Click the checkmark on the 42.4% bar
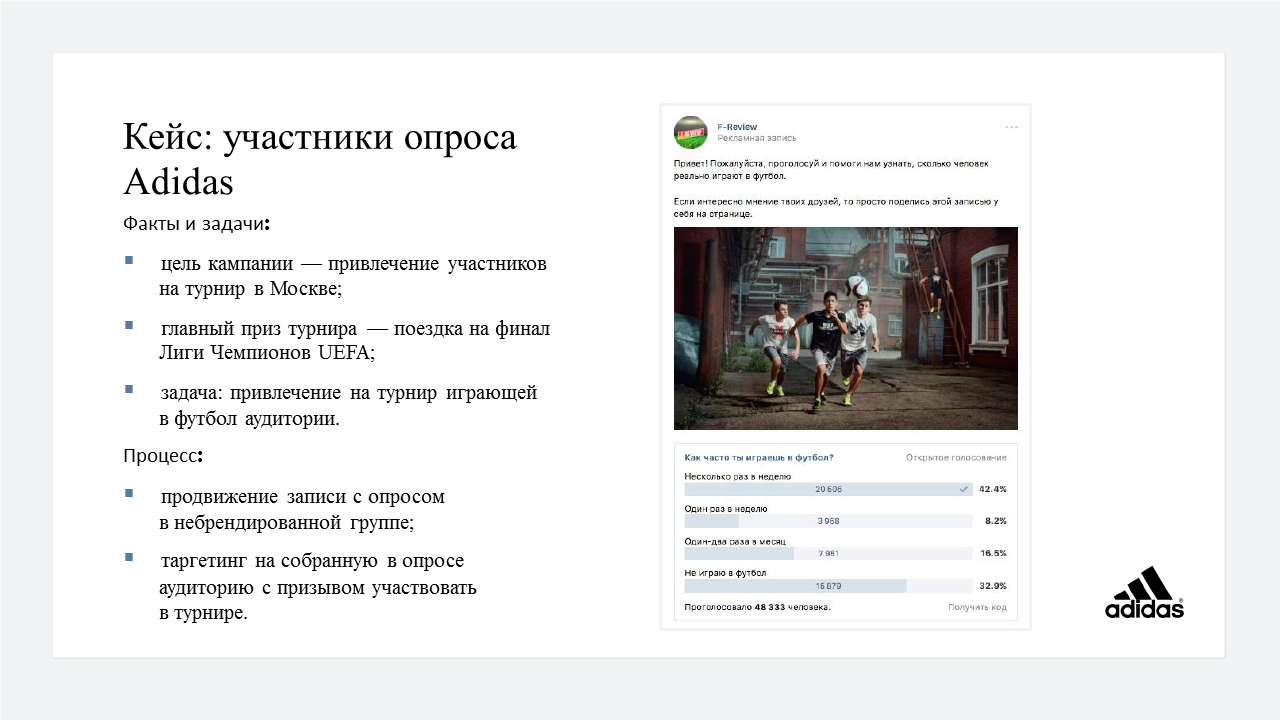Image resolution: width=1280 pixels, height=720 pixels. [x=963, y=489]
